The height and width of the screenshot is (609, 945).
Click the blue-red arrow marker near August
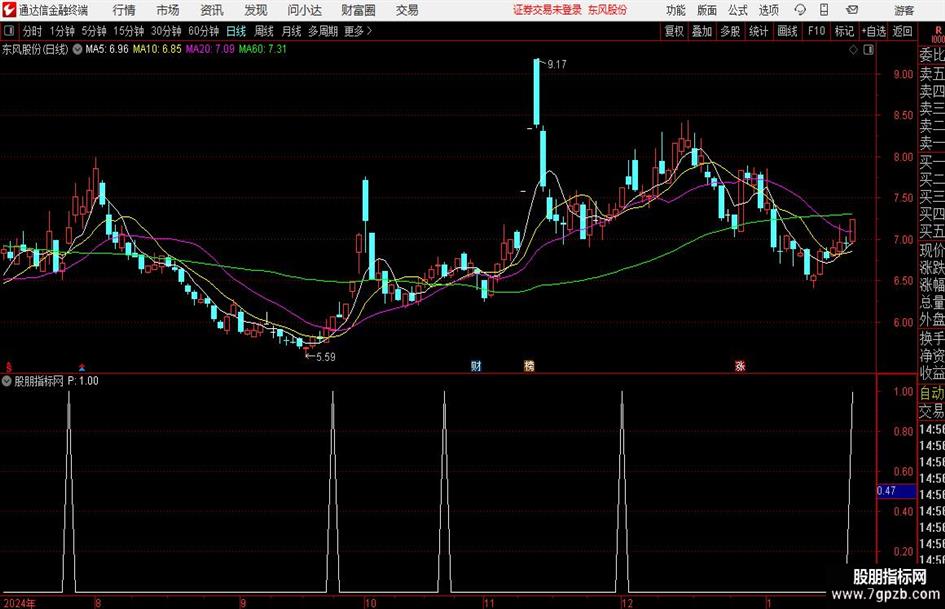click(82, 367)
